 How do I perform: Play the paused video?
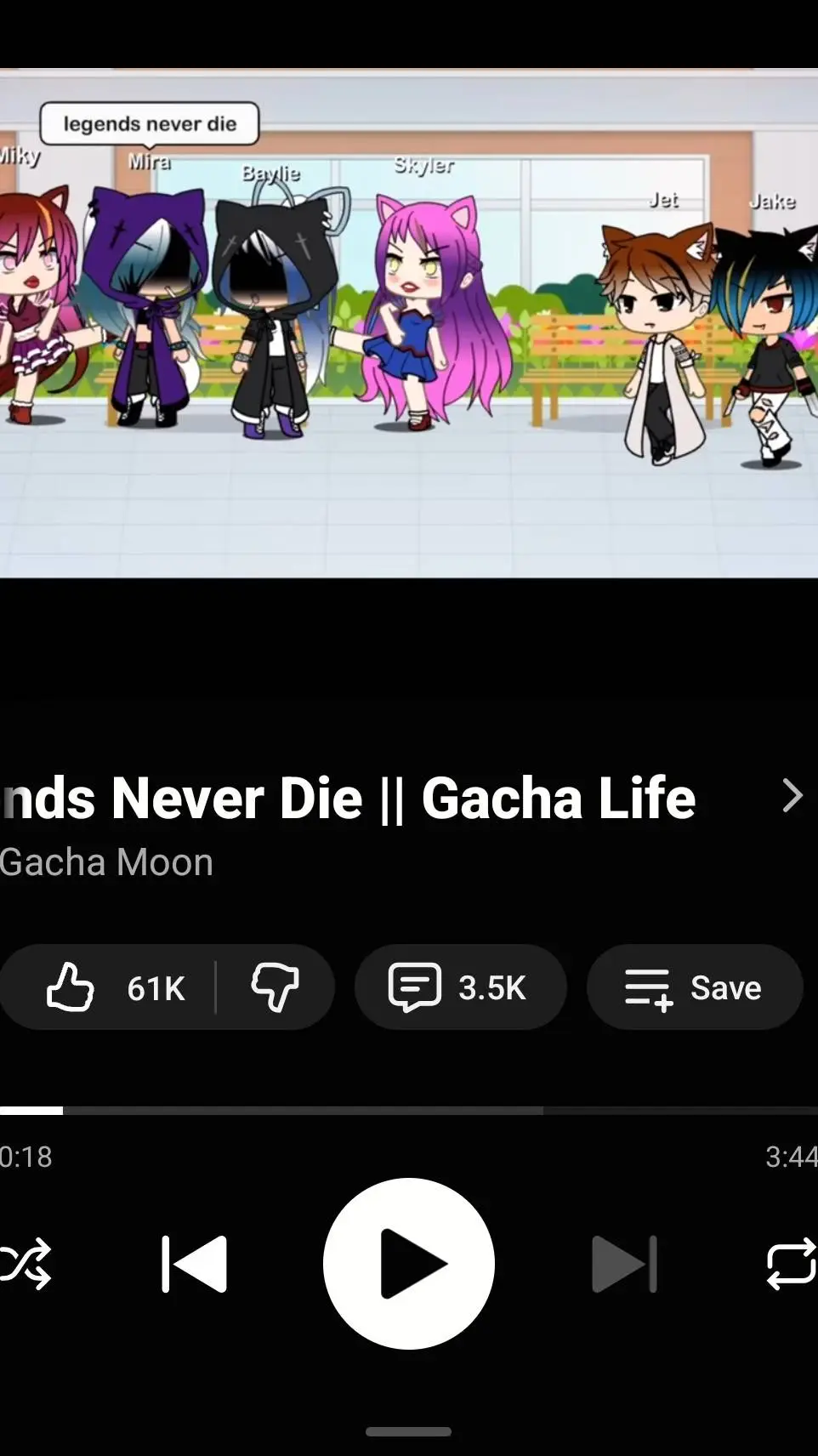coord(409,1264)
